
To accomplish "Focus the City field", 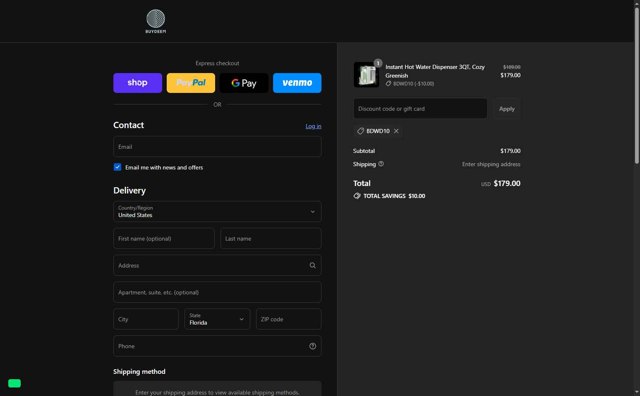I will coord(146,319).
